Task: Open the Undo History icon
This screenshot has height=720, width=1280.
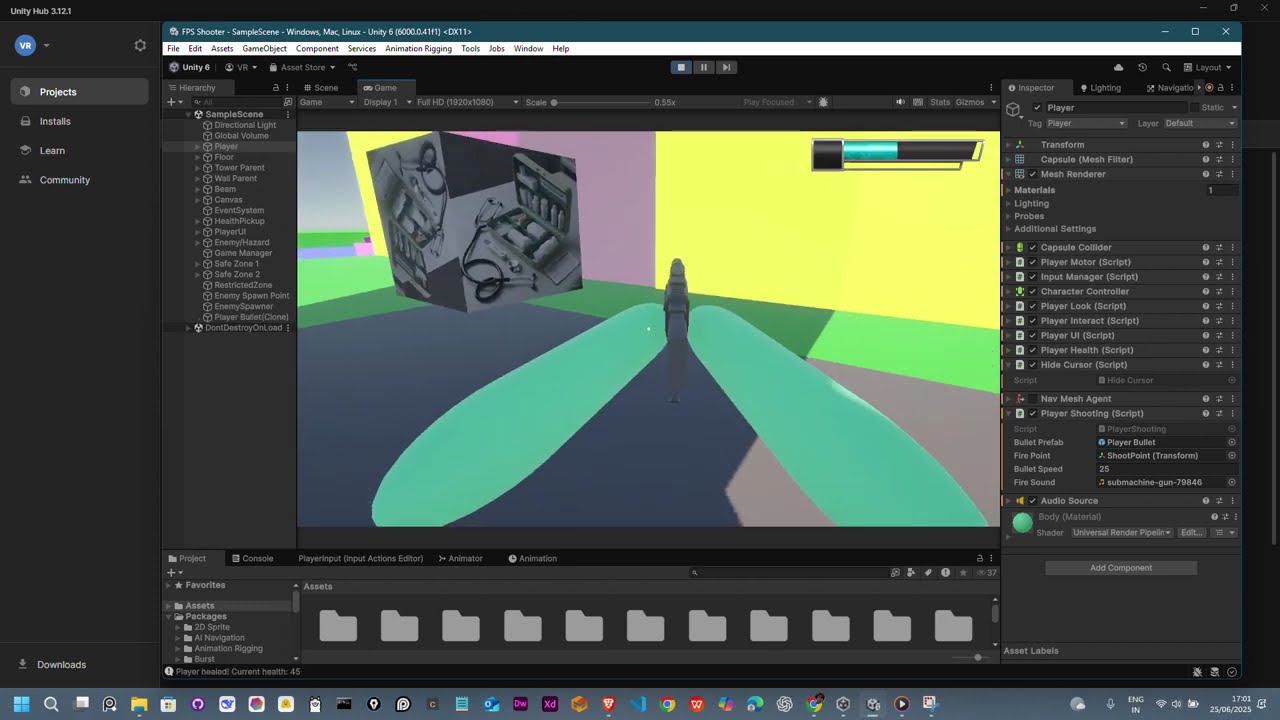Action: click(1142, 67)
